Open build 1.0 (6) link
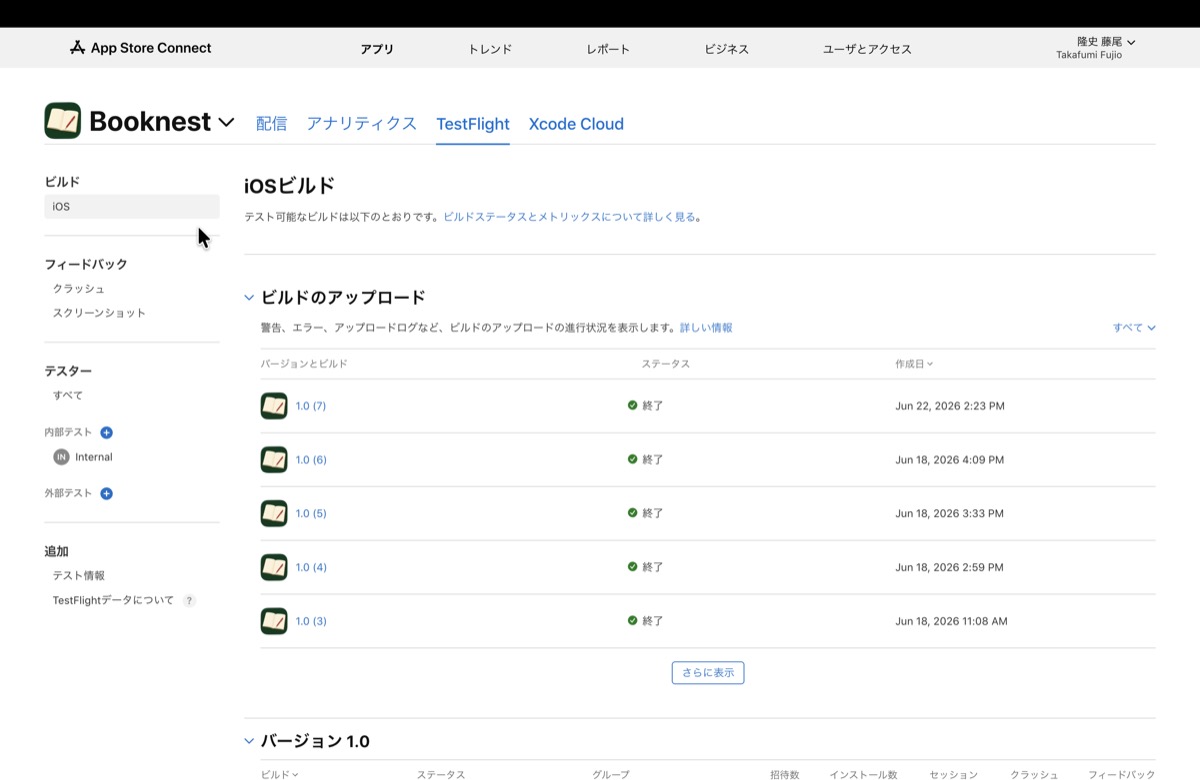 (311, 460)
